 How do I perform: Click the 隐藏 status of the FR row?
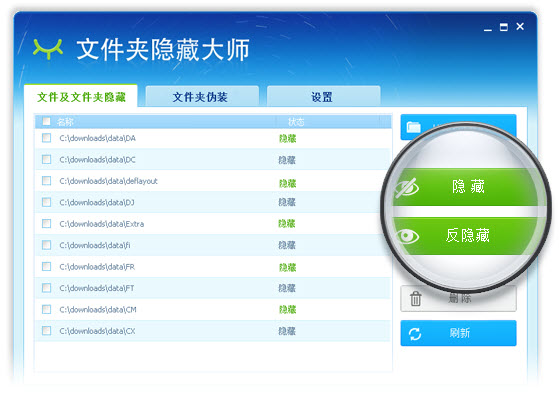coord(287,267)
